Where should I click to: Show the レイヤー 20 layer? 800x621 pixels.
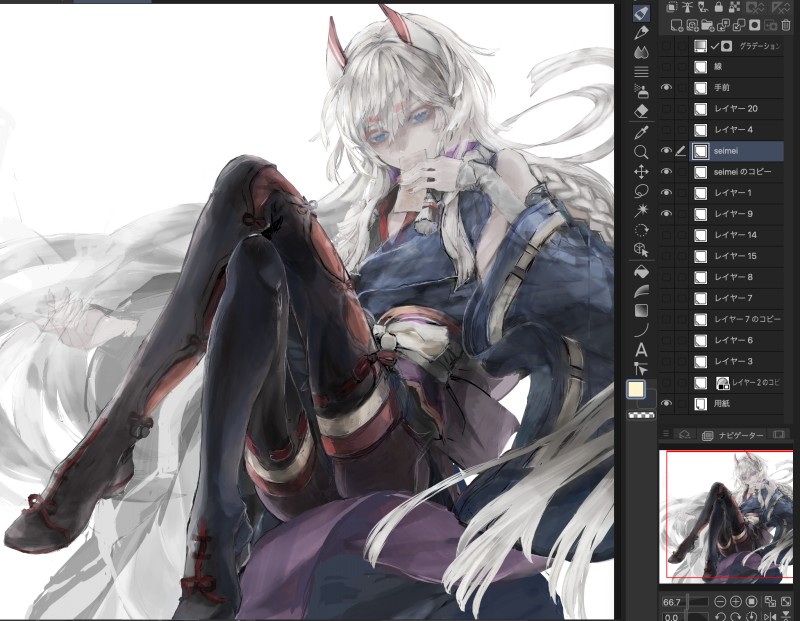point(666,108)
